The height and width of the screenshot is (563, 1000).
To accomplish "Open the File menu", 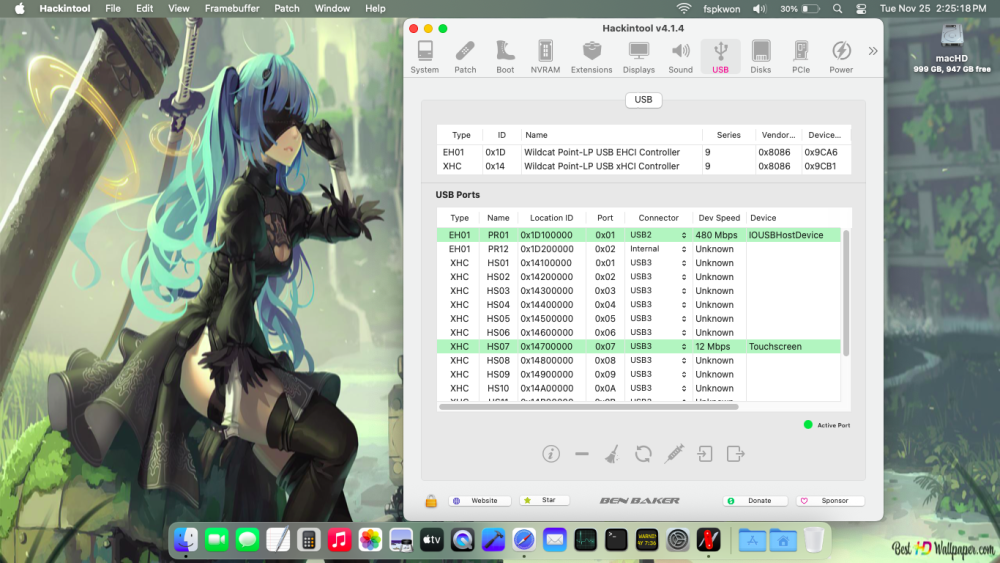I will click(113, 8).
